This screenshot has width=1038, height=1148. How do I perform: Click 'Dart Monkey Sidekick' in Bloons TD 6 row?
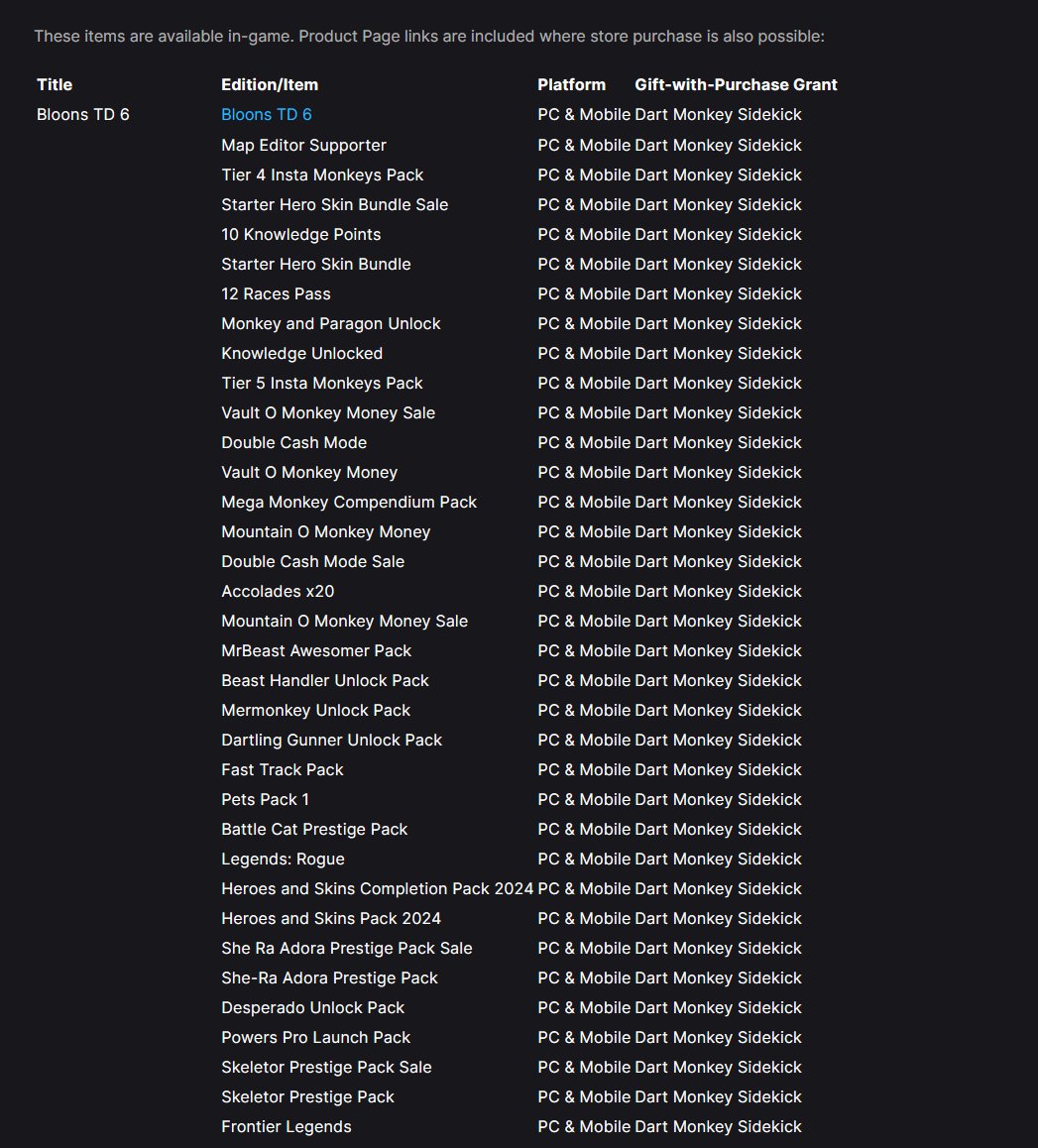point(718,115)
